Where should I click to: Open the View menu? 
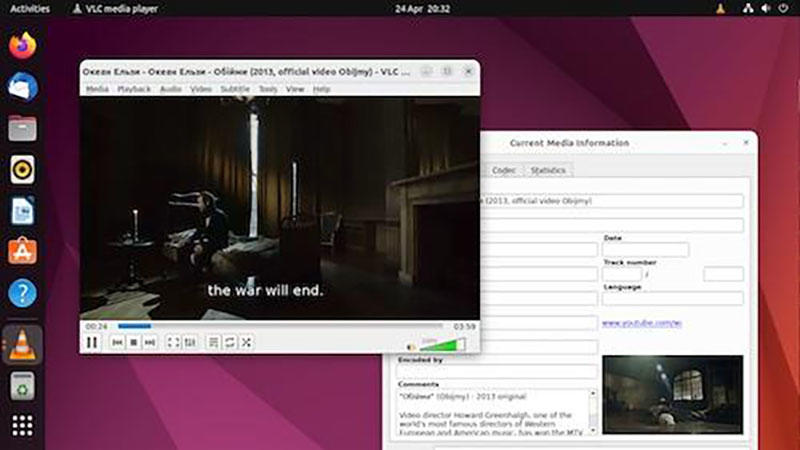click(295, 89)
